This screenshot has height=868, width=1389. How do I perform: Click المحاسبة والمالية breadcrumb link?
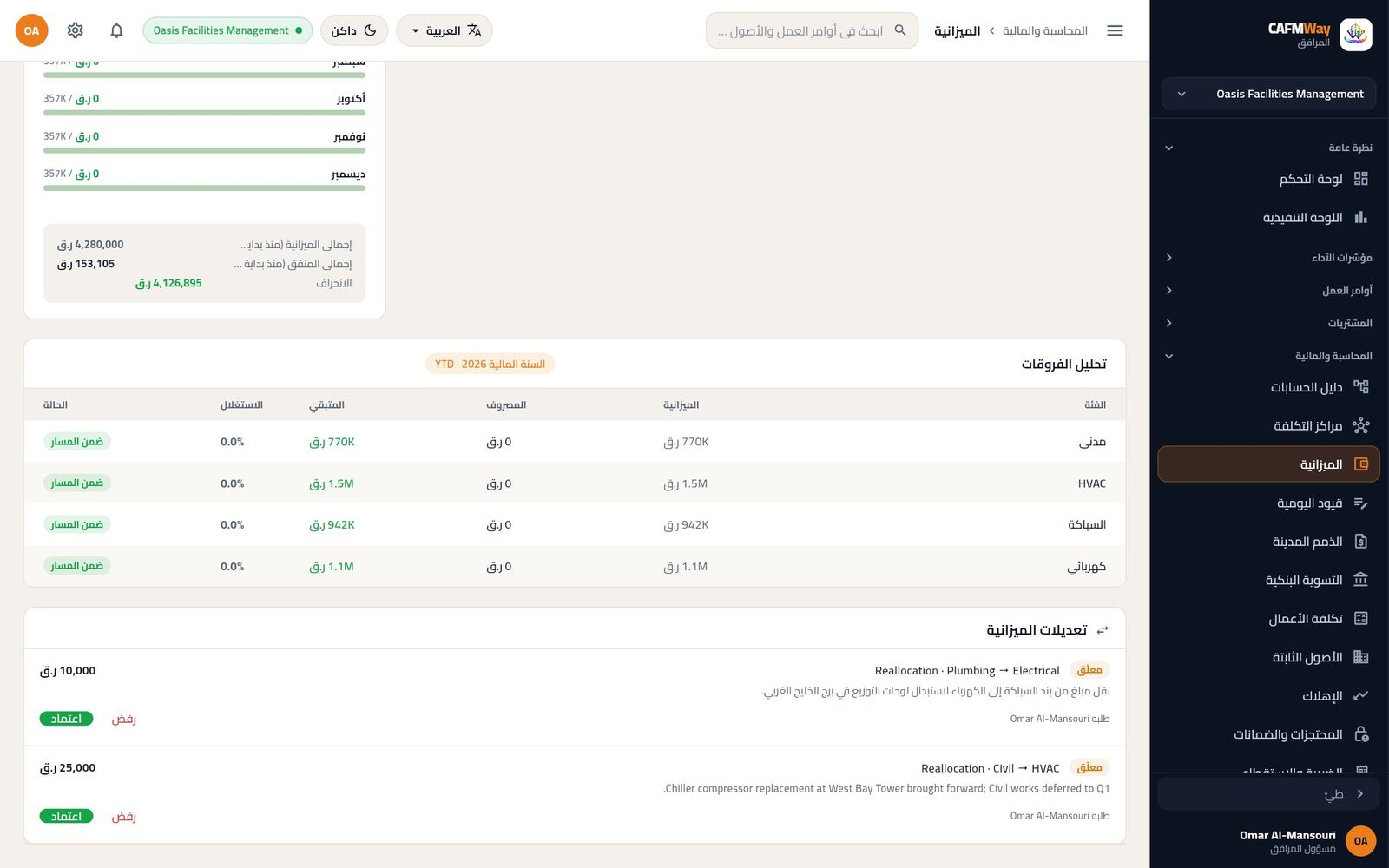(1045, 30)
